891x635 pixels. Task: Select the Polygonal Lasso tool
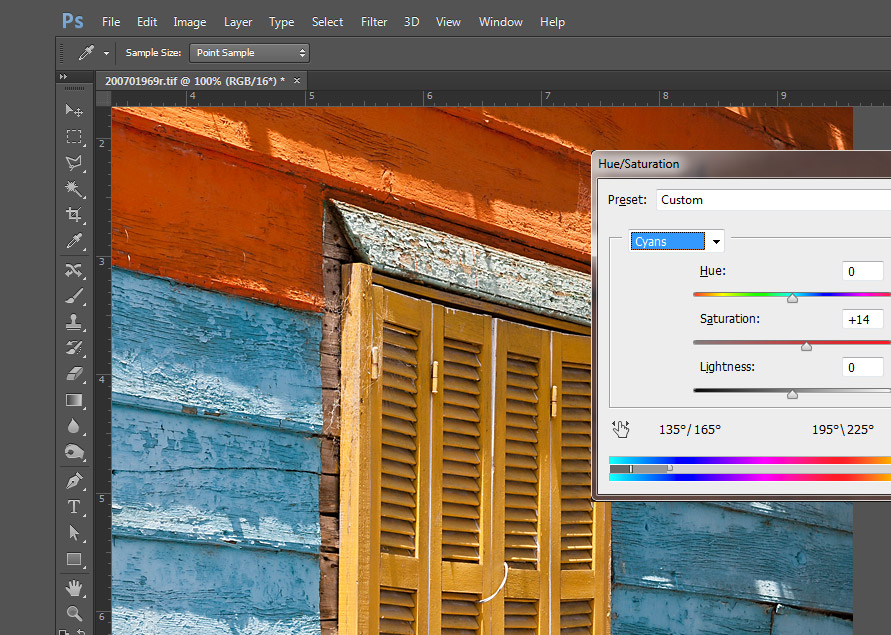pos(74,163)
